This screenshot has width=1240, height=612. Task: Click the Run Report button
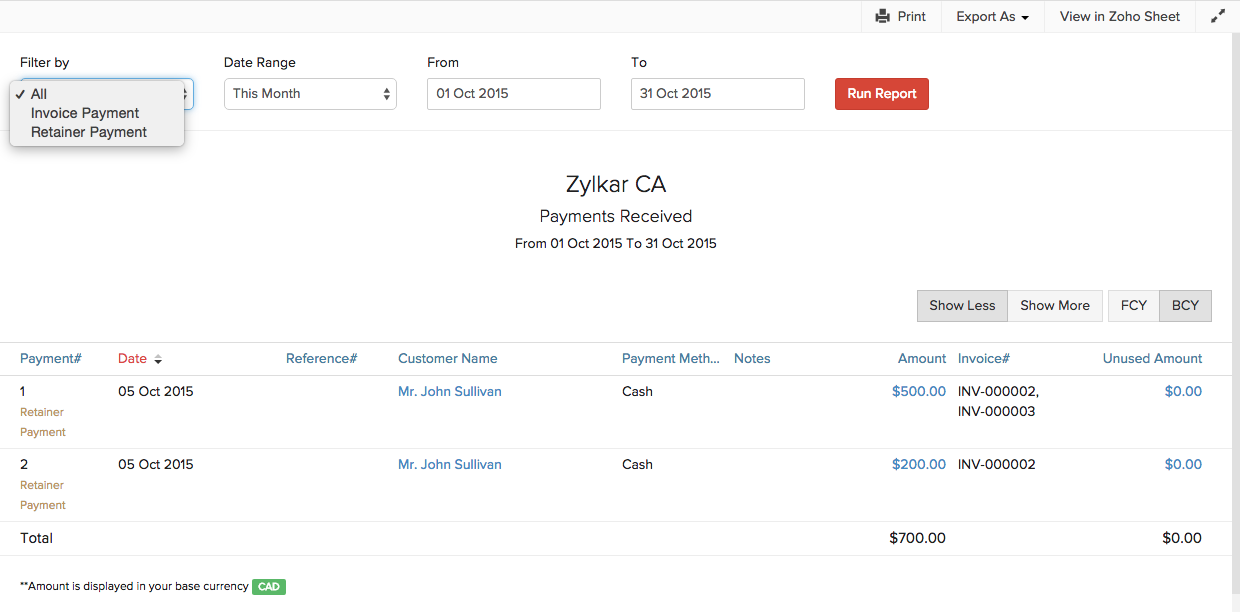pos(882,94)
